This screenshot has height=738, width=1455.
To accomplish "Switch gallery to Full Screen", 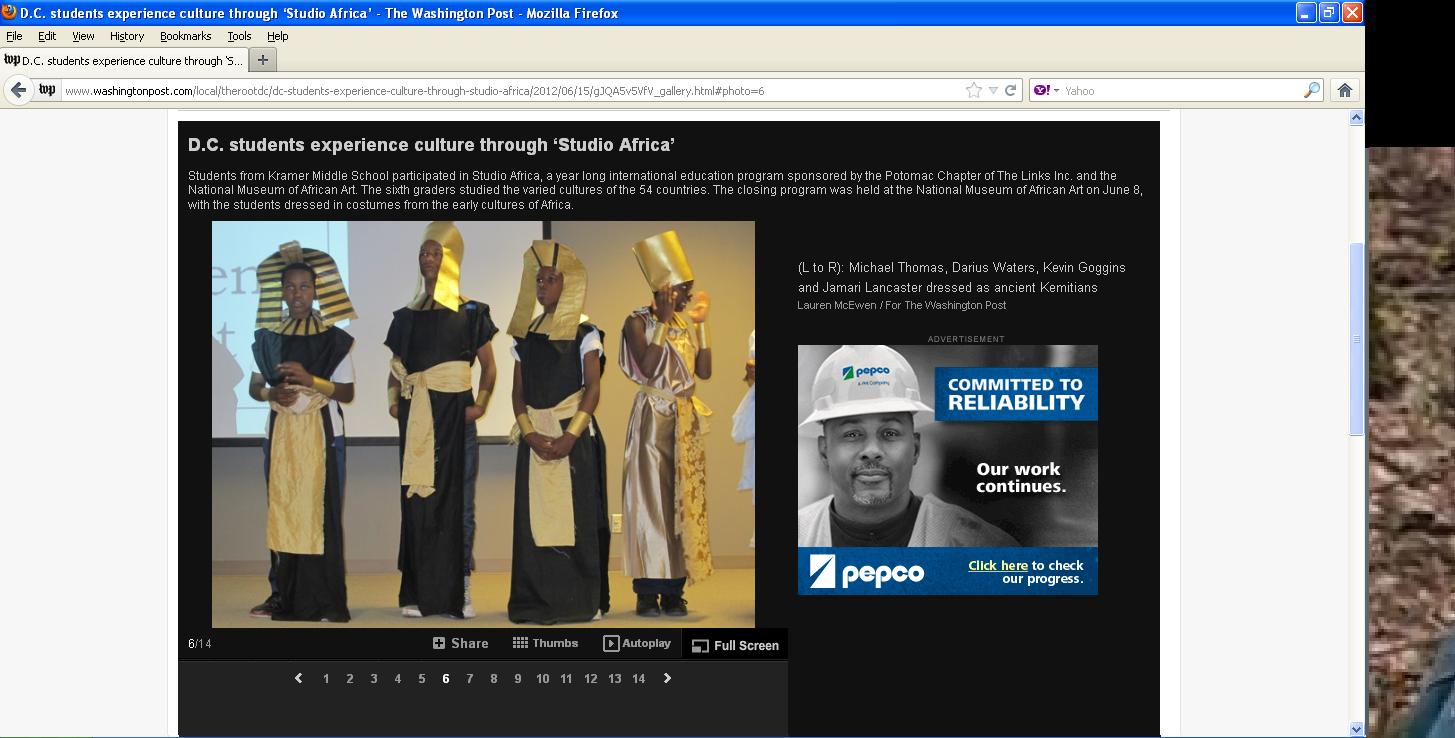I will pyautogui.click(x=735, y=645).
